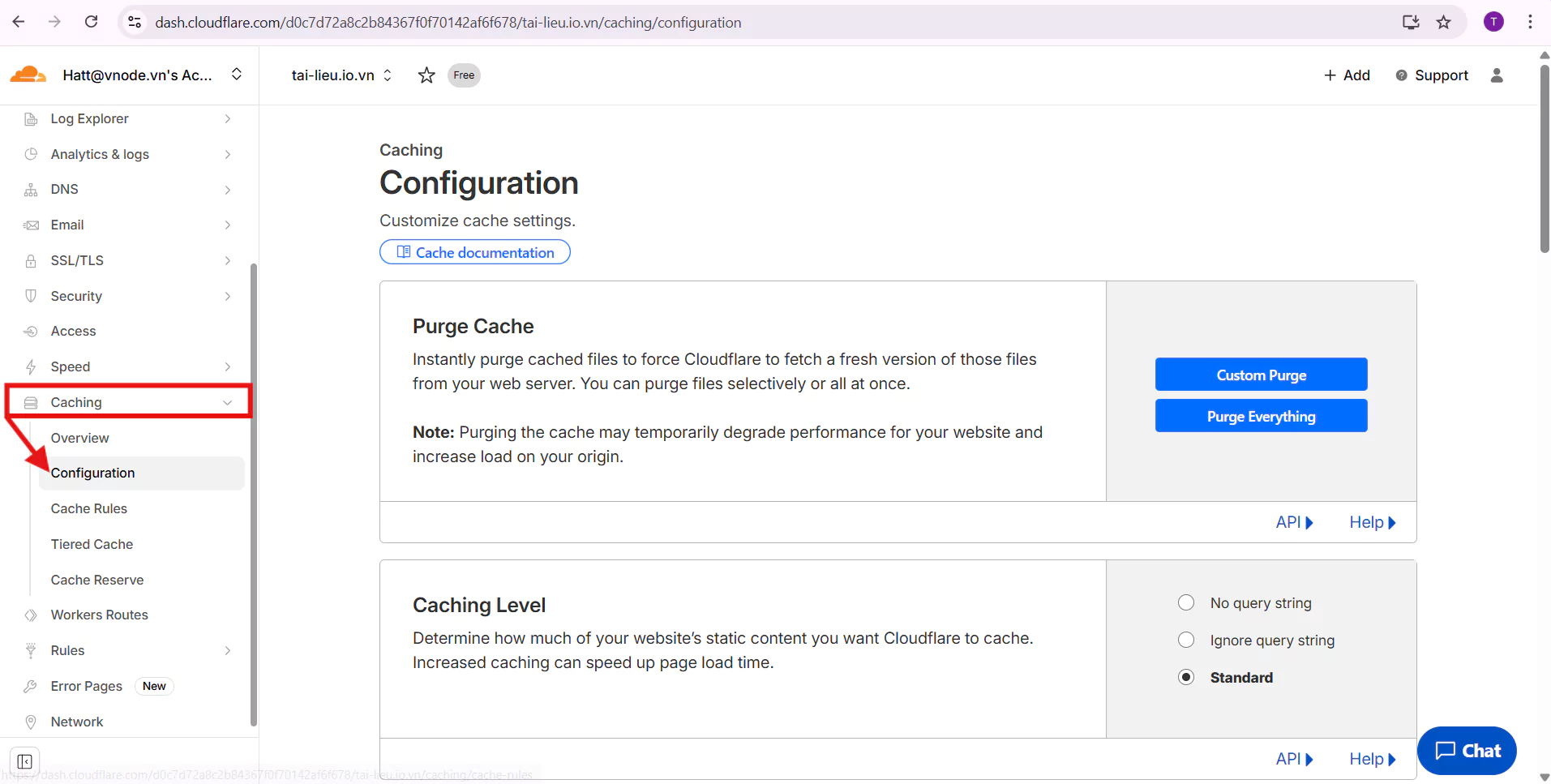Bookmark this page with the star icon
This screenshot has height=784, width=1551.
(x=1443, y=22)
